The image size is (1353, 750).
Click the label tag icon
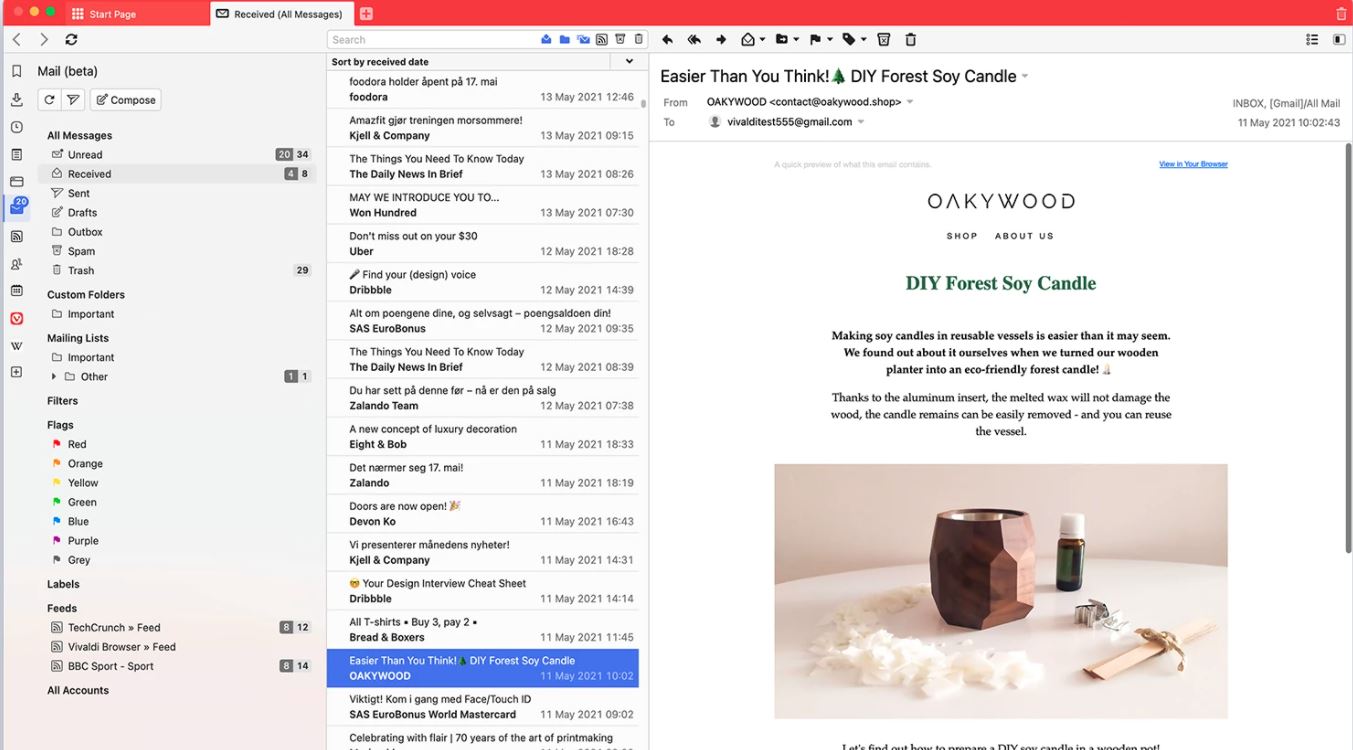point(849,40)
